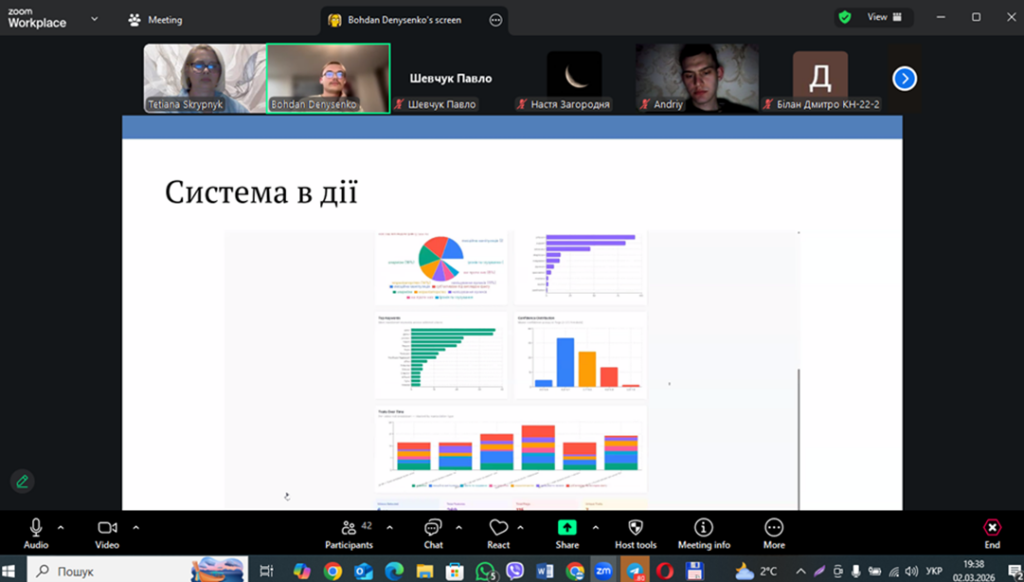Viewport: 1024px width, 582px height.
Task: Click the green encryption shield icon
Action: coord(845,17)
